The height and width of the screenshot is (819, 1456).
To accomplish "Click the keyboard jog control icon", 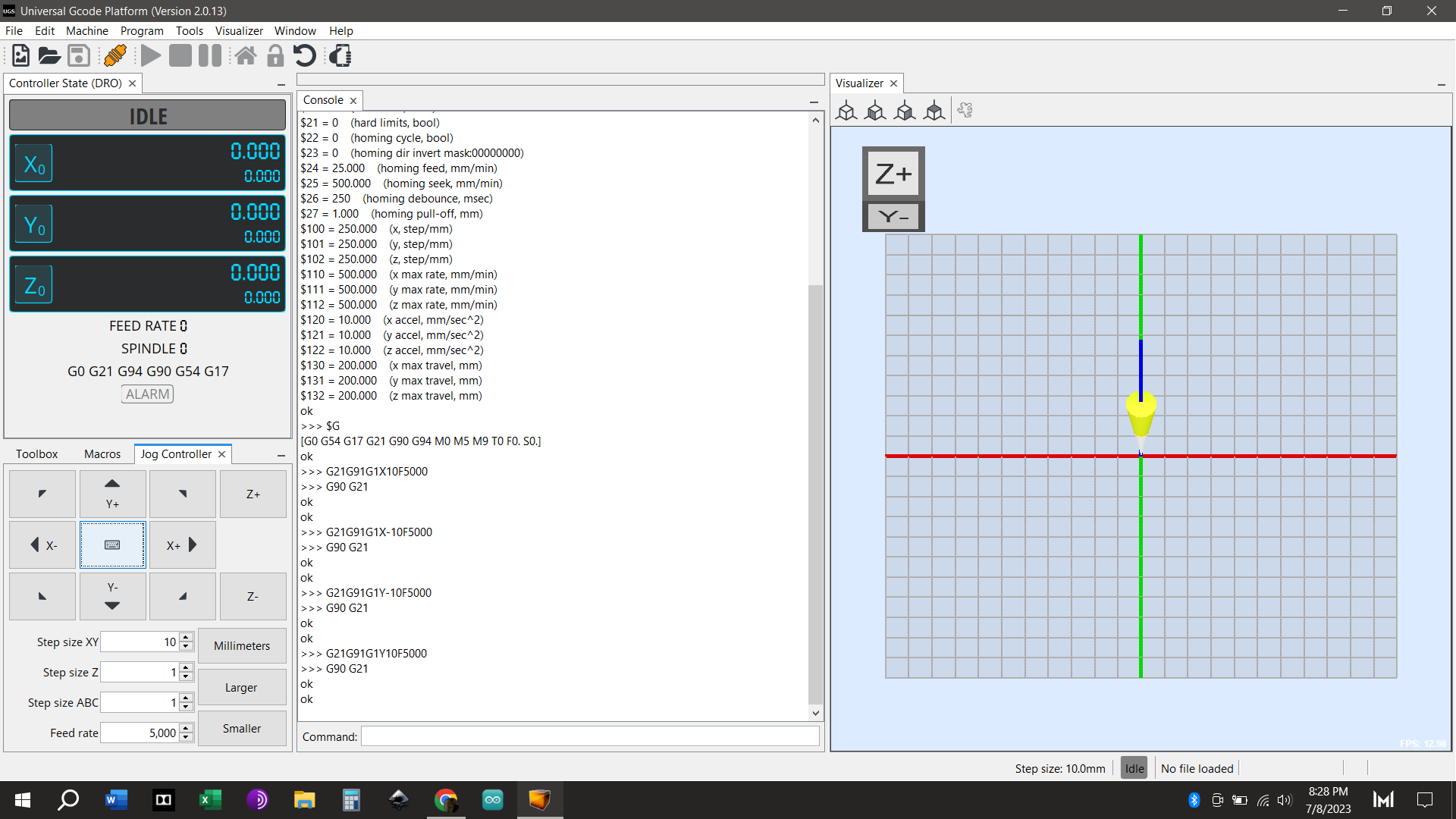I will [x=112, y=544].
